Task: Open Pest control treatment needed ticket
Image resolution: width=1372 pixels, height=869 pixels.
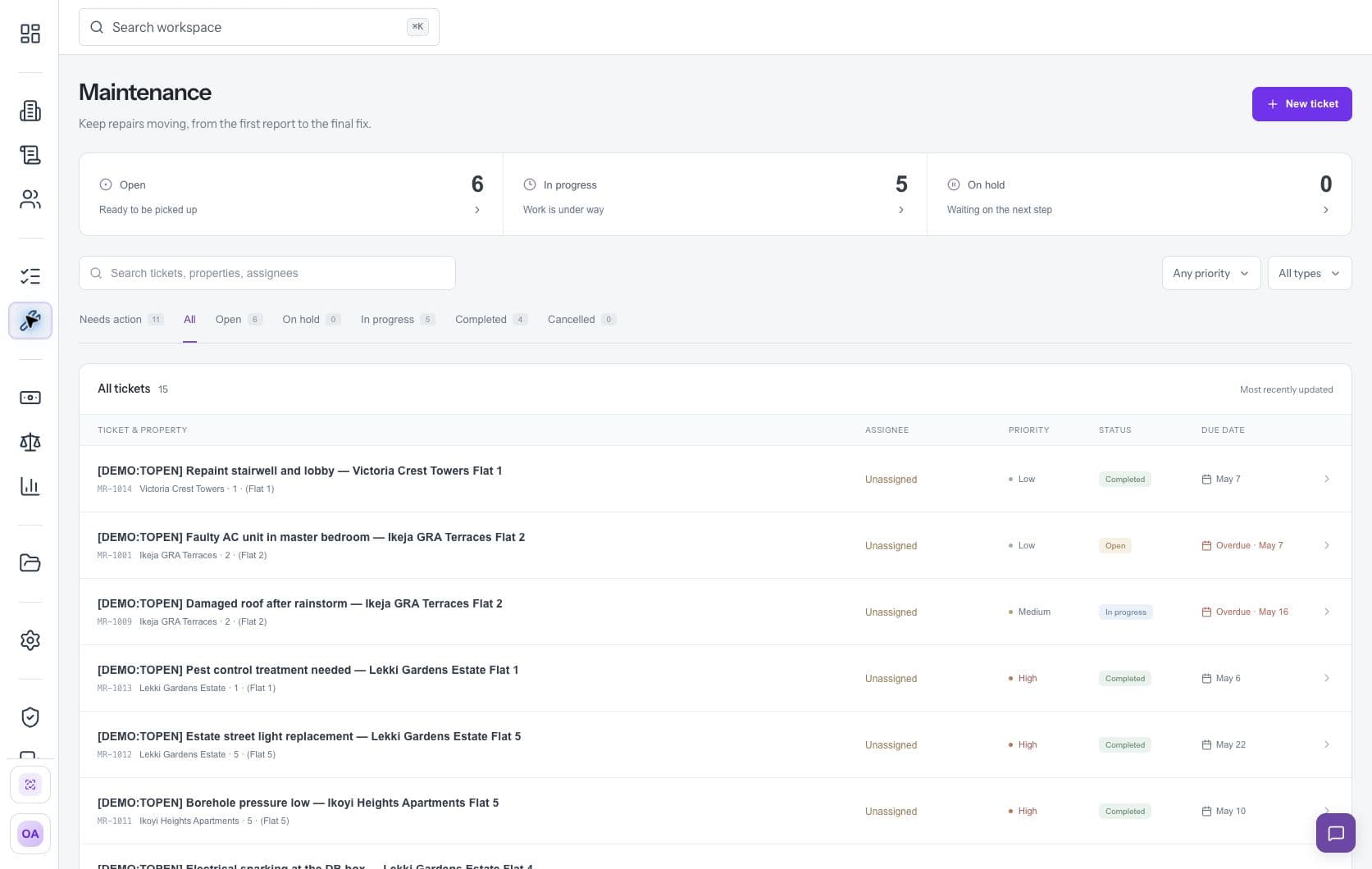Action: 308,670
